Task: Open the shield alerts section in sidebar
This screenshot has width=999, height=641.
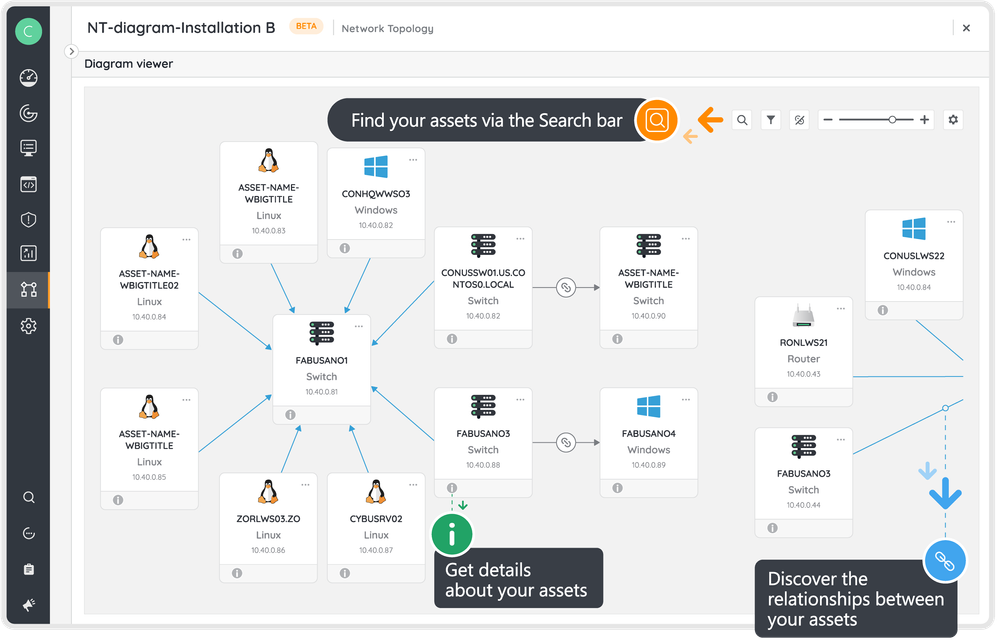Action: 28,219
